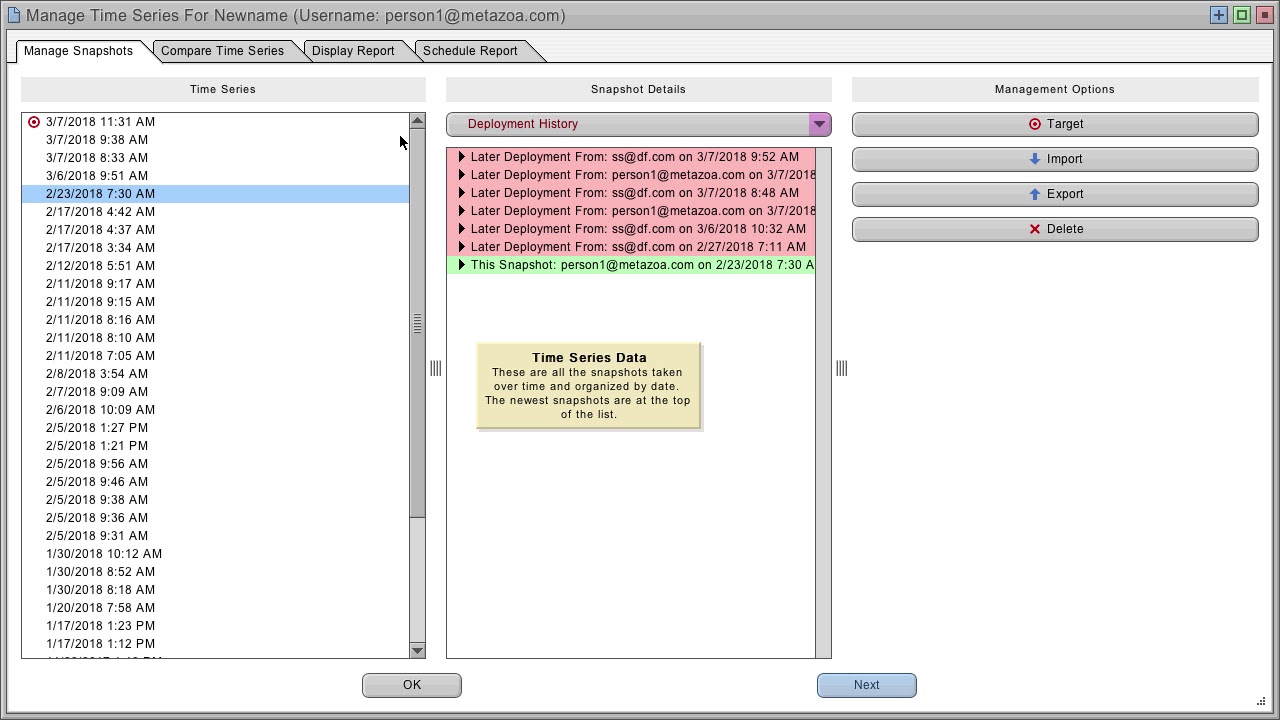1280x720 pixels.
Task: Click the Export button
Action: pos(1055,194)
